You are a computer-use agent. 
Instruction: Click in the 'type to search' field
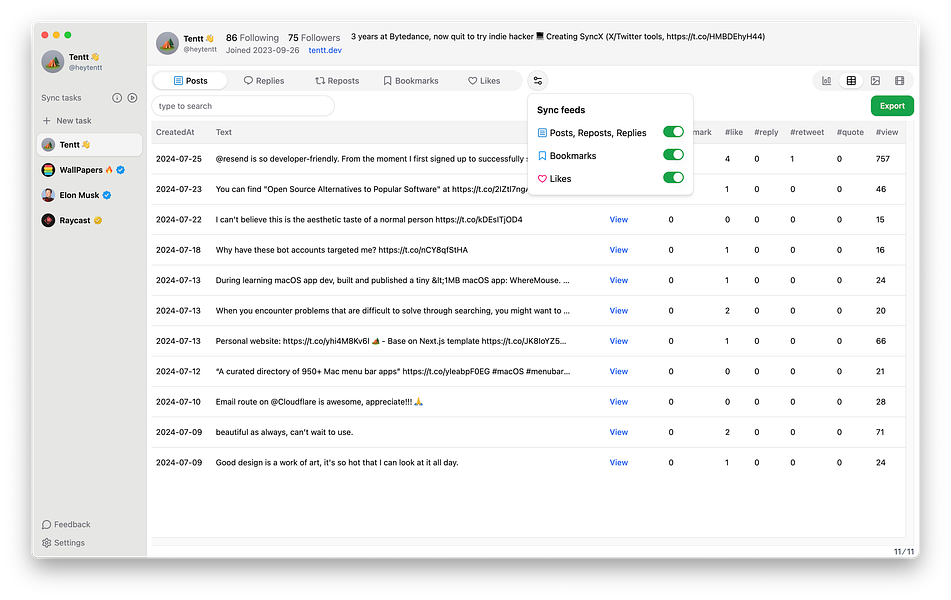point(243,106)
